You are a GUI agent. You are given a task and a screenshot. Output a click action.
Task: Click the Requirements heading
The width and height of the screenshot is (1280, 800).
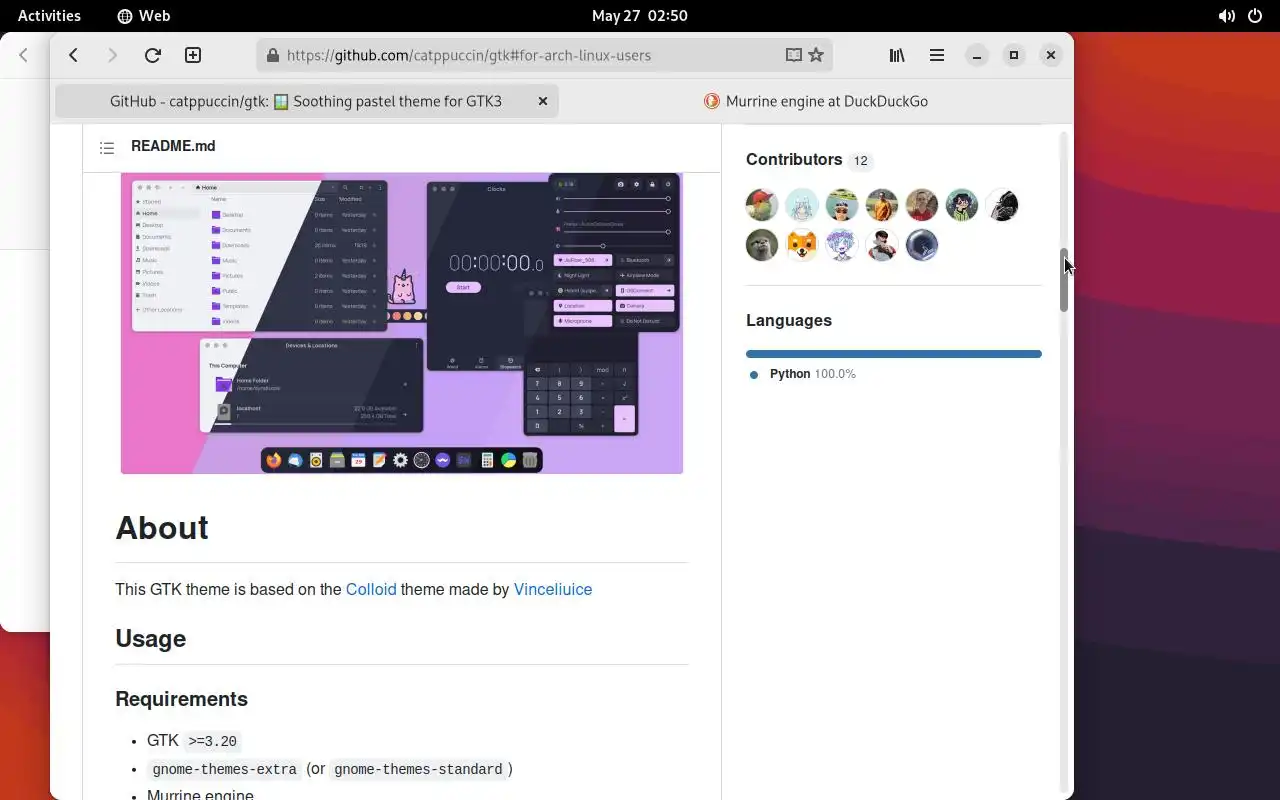181,699
